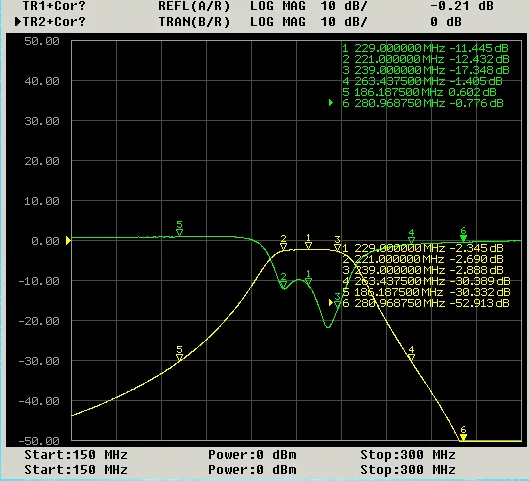Click yellow readout 221.000000 MHz -2.690 dB
The height and width of the screenshot is (481, 530).
[x=423, y=259]
